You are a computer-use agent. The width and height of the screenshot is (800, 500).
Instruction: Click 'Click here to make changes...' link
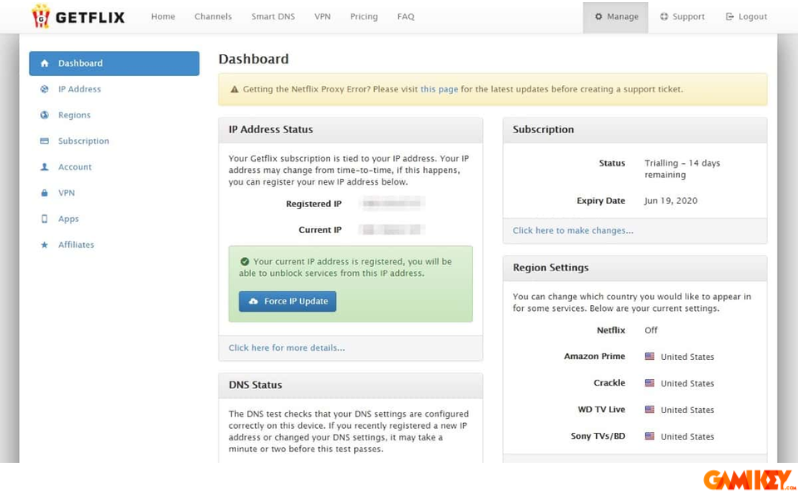(573, 230)
